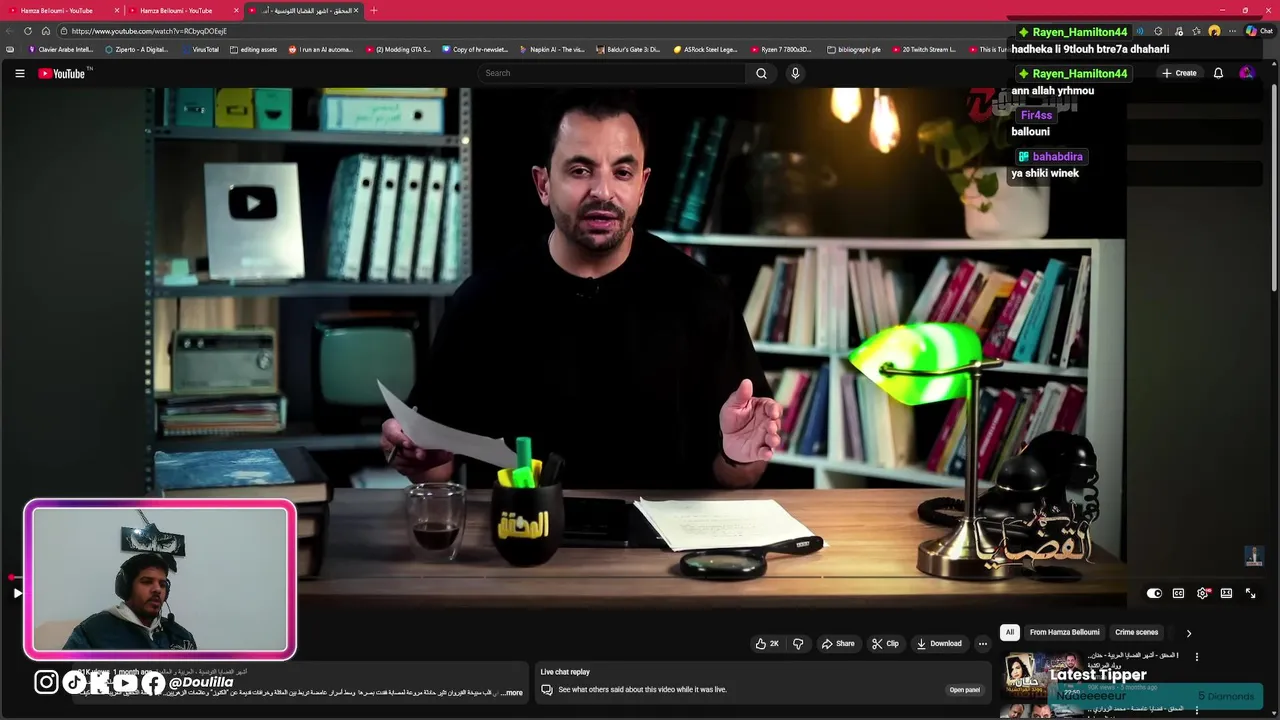Dislike the video with thumbs-down
1280x720 pixels.
pyautogui.click(x=798, y=644)
